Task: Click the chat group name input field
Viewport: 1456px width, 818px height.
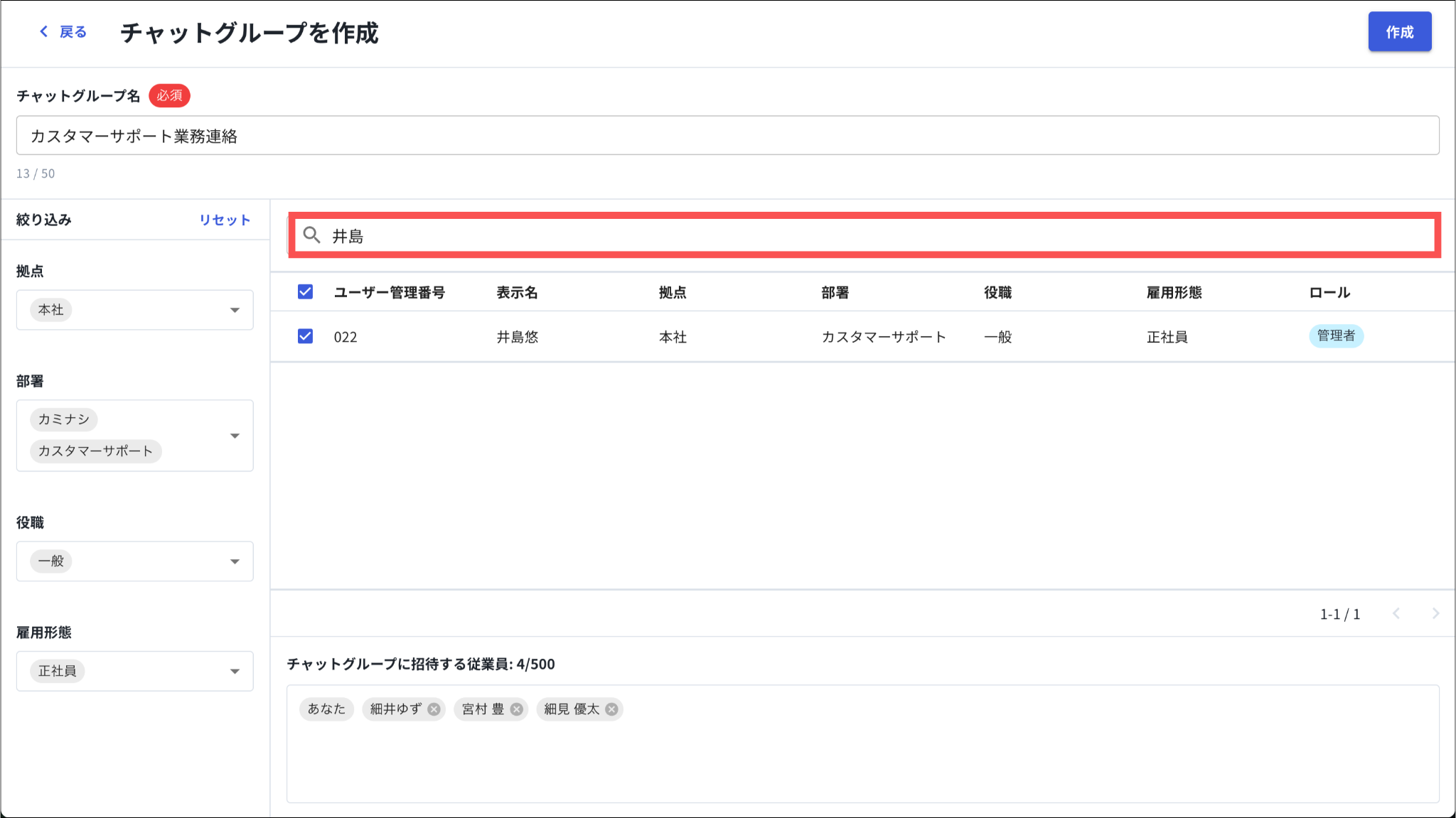Action: tap(727, 136)
